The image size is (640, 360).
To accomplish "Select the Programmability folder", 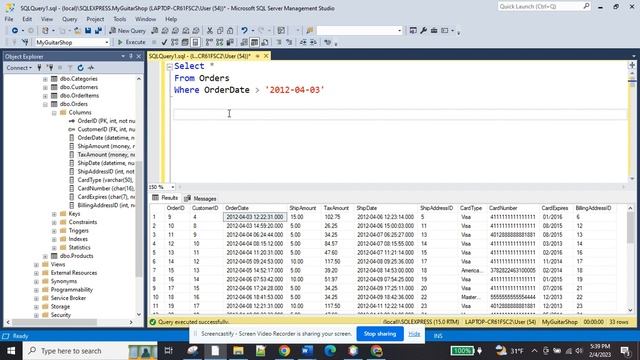I will pos(71,290).
